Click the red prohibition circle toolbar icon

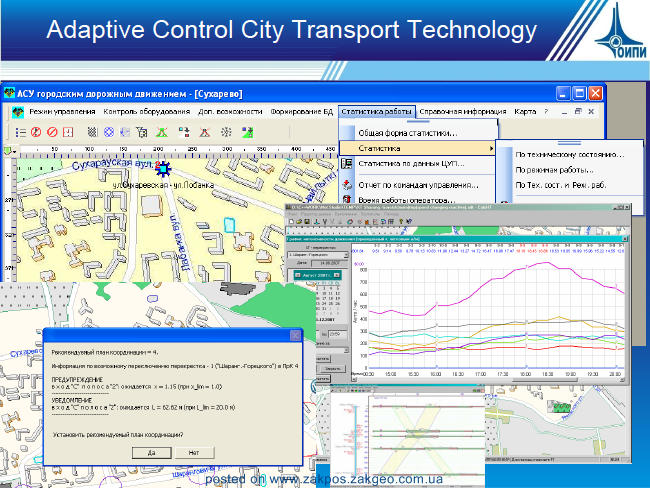point(52,132)
